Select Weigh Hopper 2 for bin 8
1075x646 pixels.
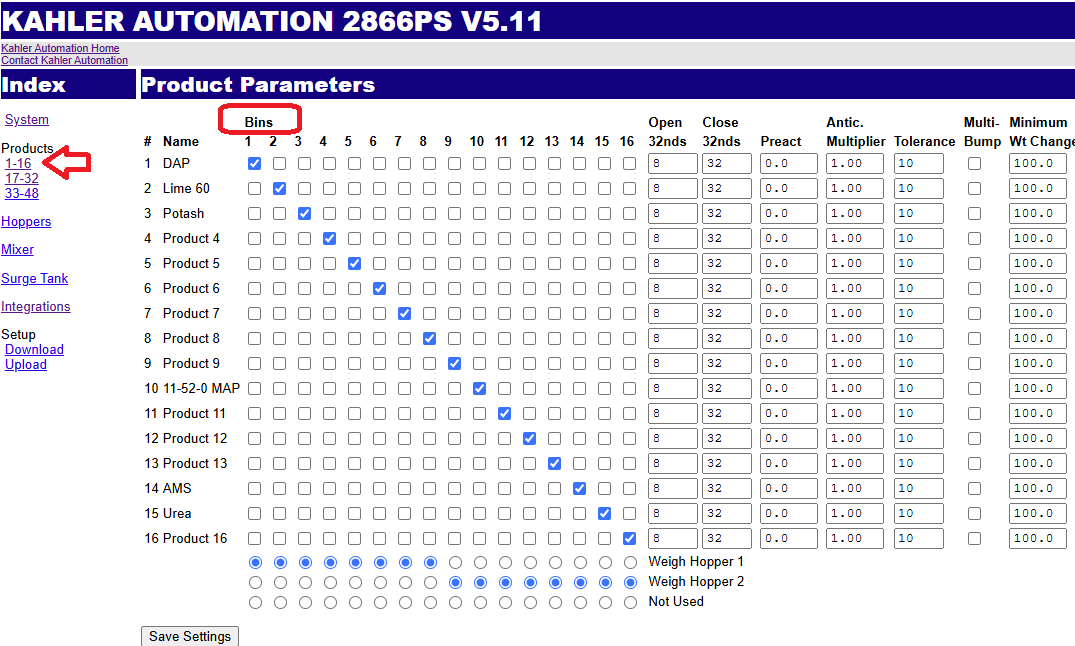pos(431,582)
